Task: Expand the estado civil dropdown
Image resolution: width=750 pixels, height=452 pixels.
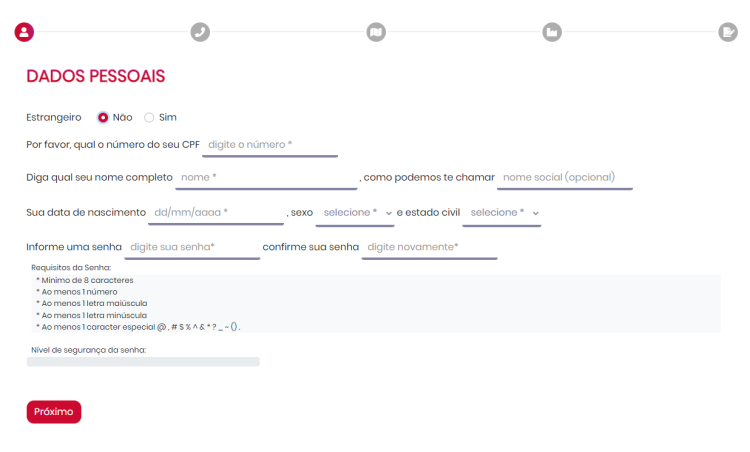Action: click(x=504, y=213)
